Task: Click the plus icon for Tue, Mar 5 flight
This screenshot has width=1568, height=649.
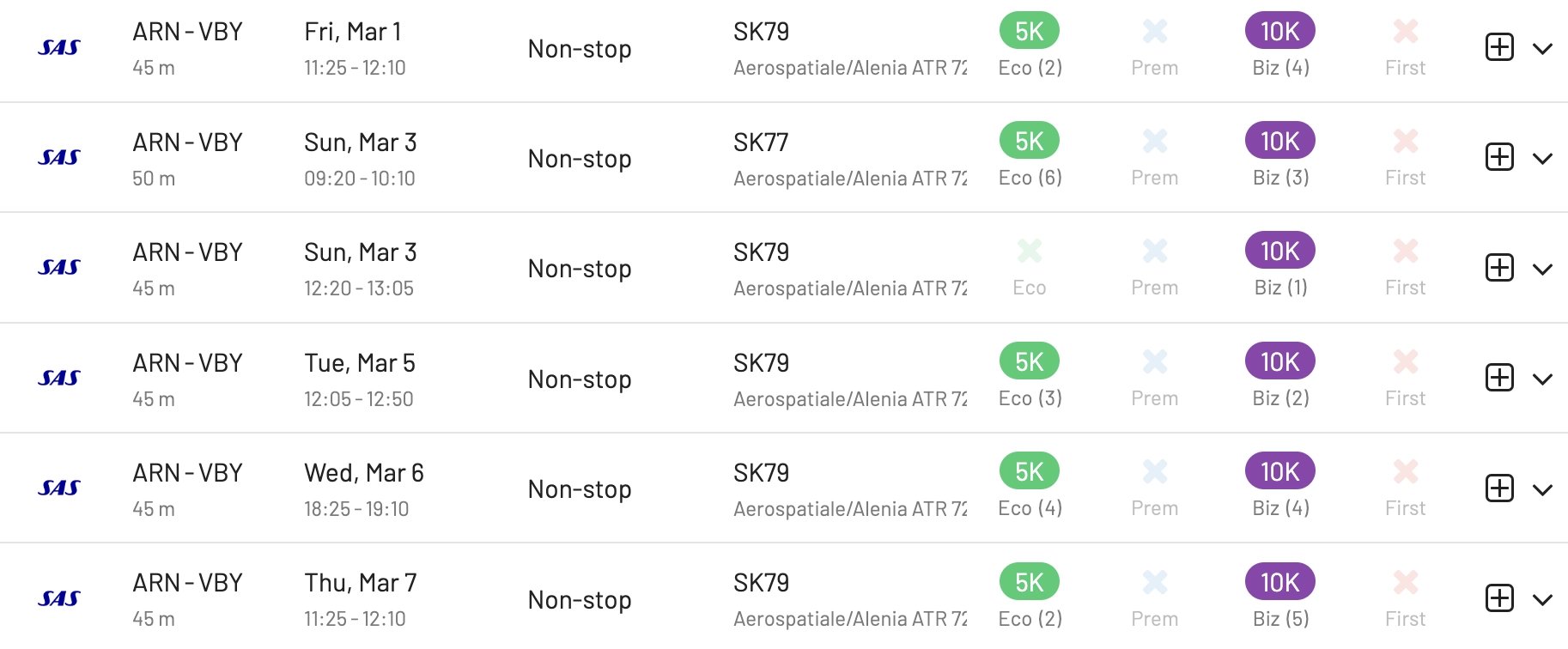Action: 1499,378
